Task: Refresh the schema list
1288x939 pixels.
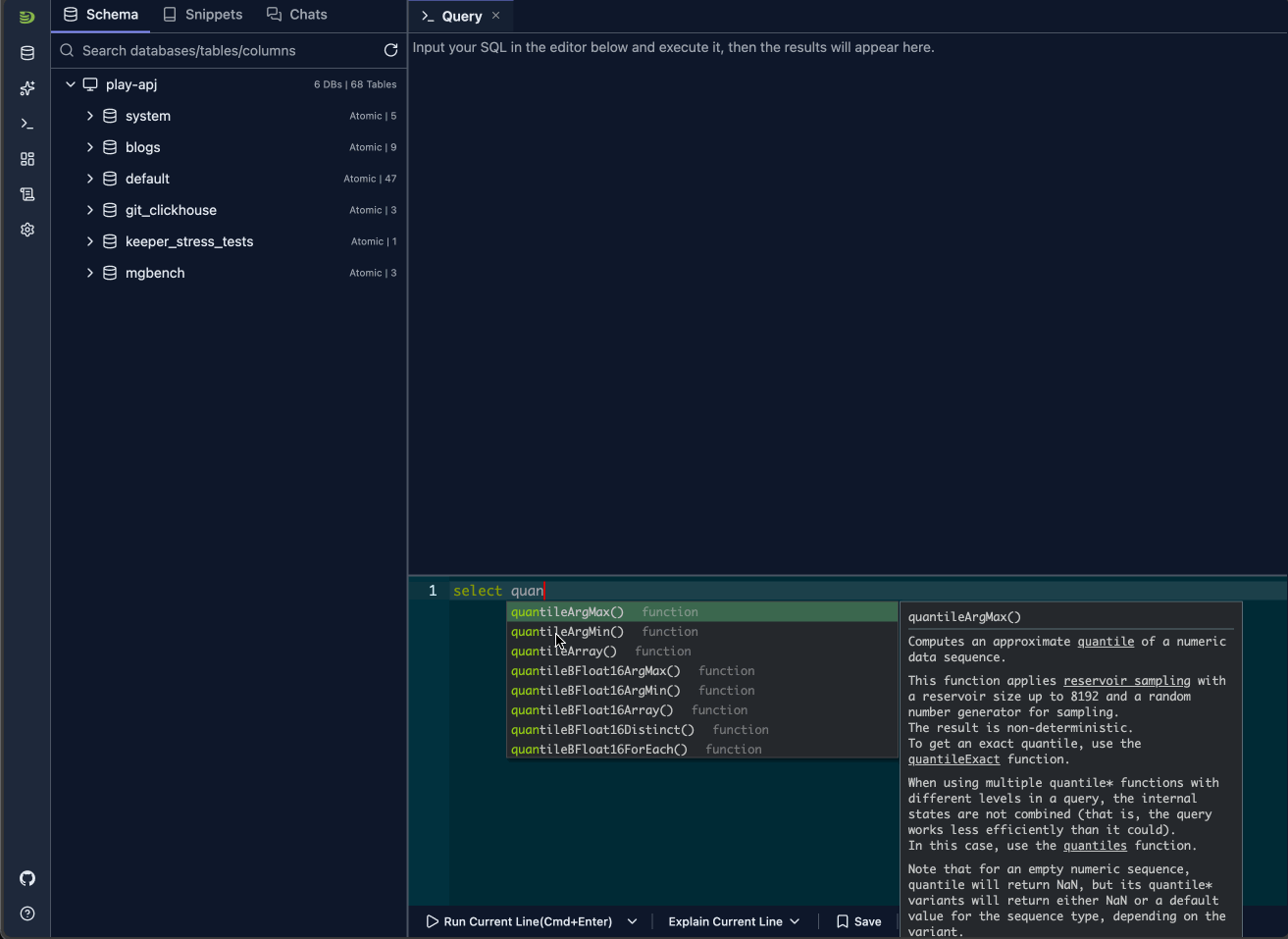Action: pos(390,50)
